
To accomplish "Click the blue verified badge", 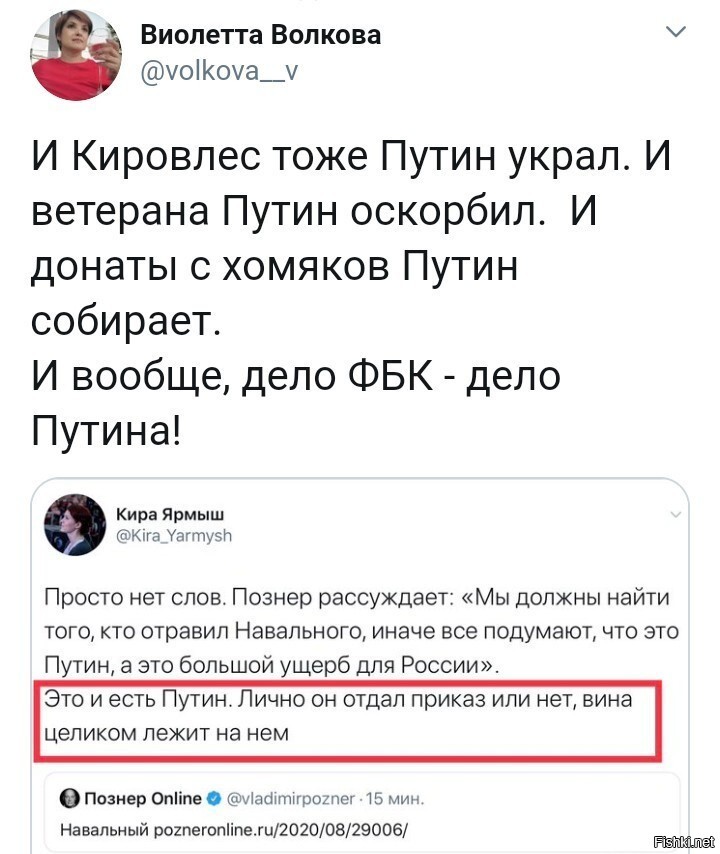I will pos(214,799).
